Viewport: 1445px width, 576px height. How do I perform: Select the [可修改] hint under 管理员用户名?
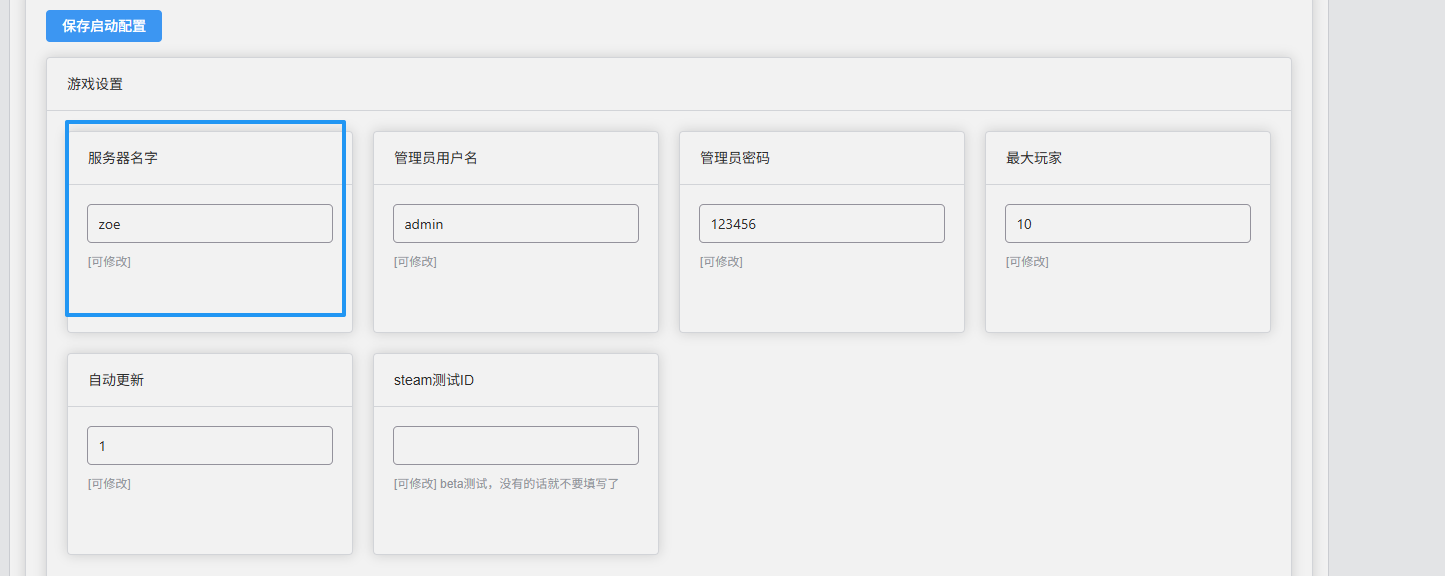415,262
